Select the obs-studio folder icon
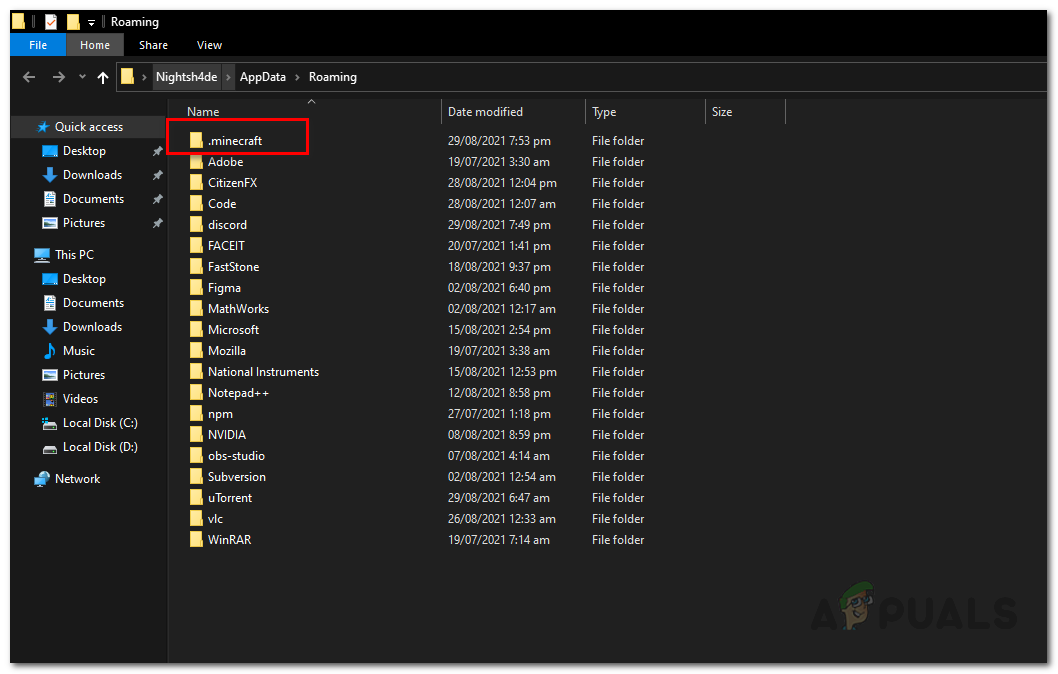Image resolution: width=1058 pixels, height=674 pixels. [x=196, y=455]
